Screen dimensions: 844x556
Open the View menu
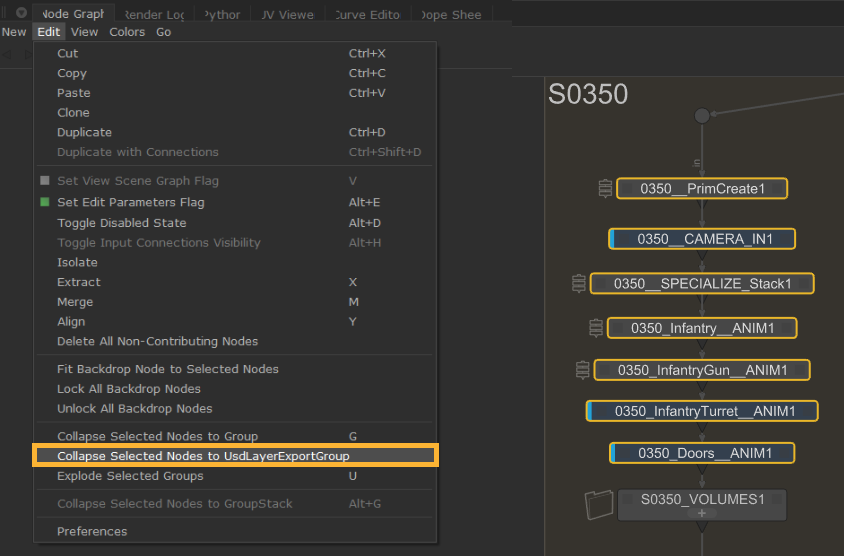[x=84, y=32]
